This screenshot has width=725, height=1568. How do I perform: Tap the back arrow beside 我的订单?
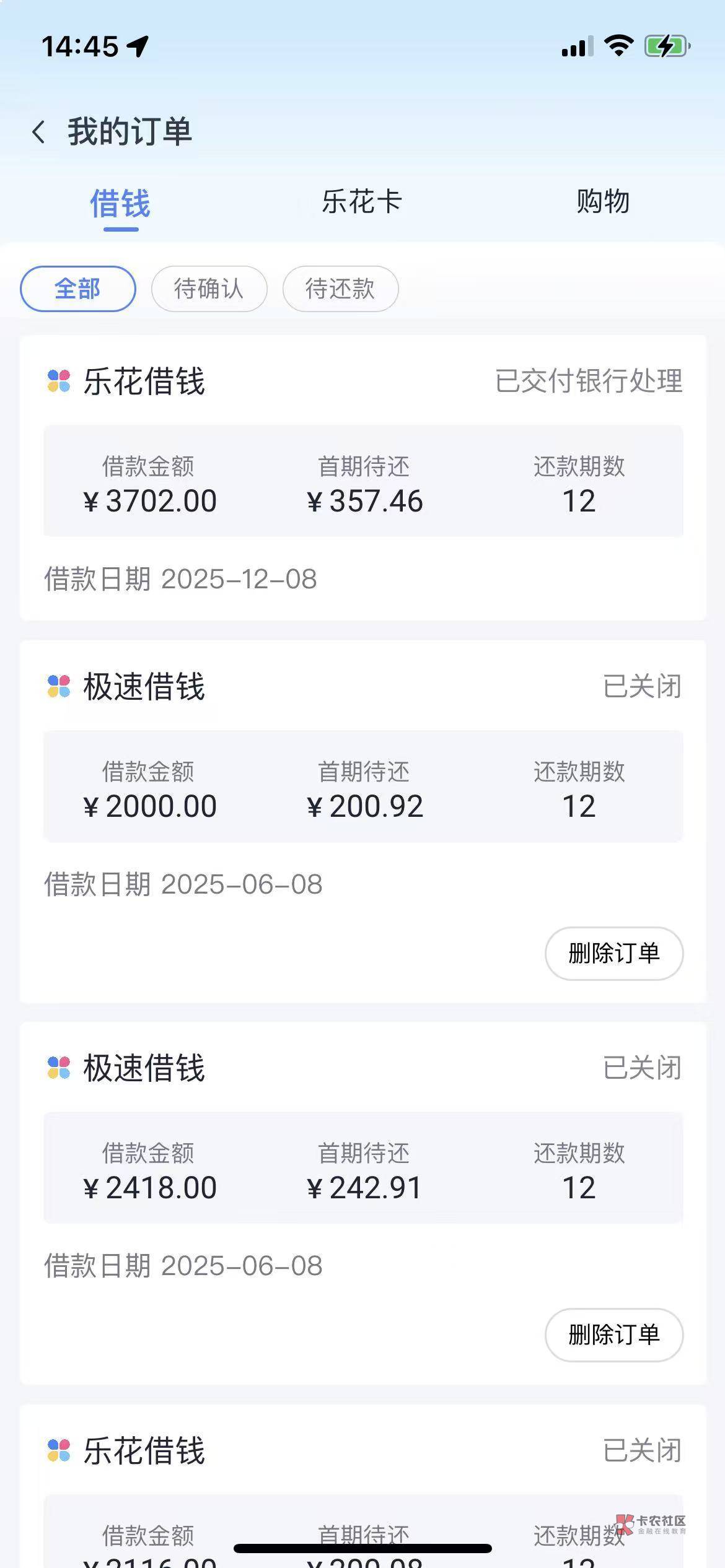[x=38, y=132]
